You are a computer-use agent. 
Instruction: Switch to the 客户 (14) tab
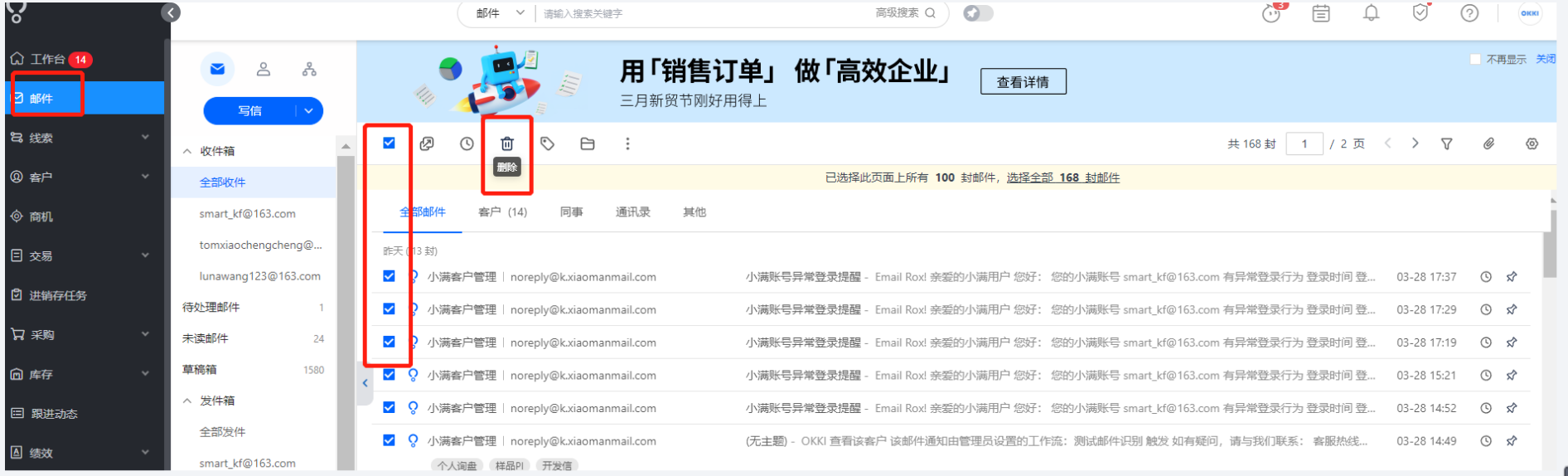(502, 212)
